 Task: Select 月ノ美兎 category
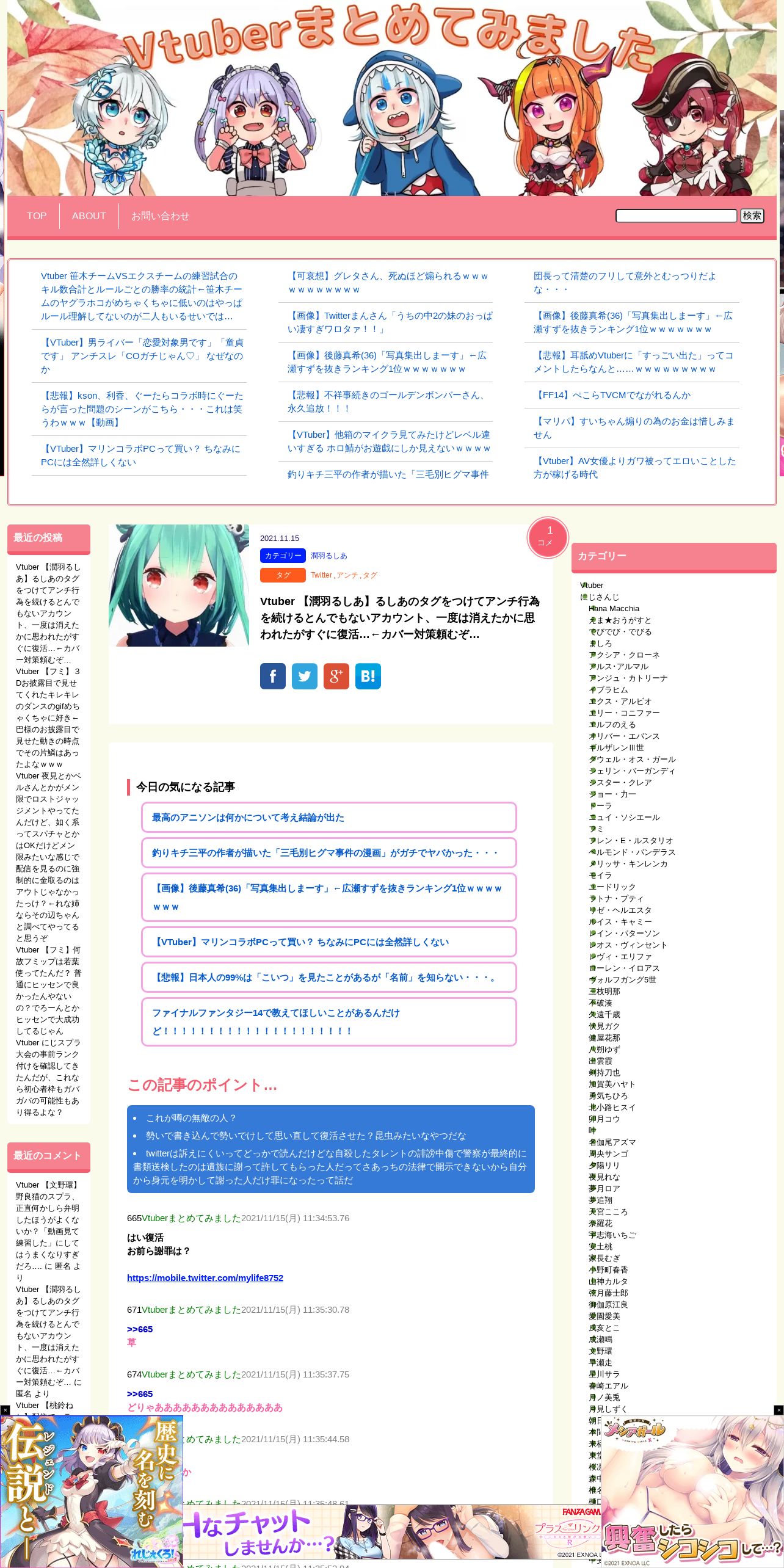604,1397
